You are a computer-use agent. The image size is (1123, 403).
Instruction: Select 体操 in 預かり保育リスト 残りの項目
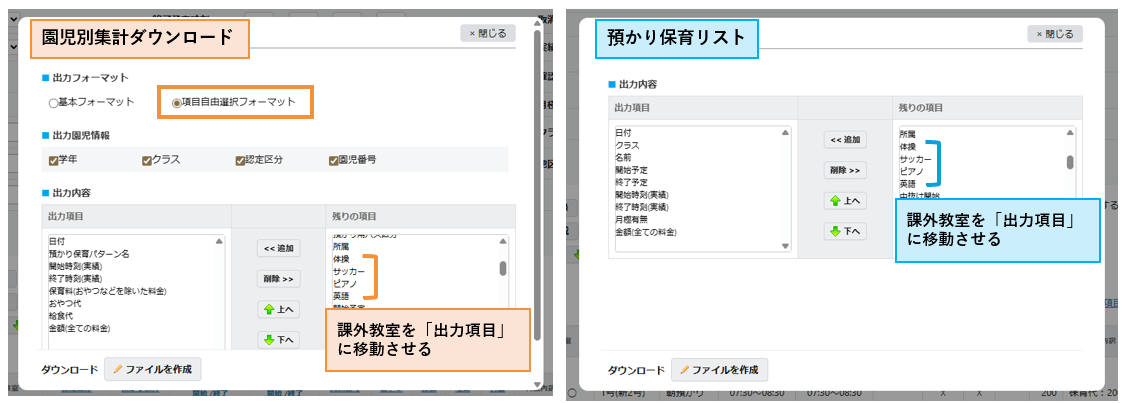coord(908,147)
